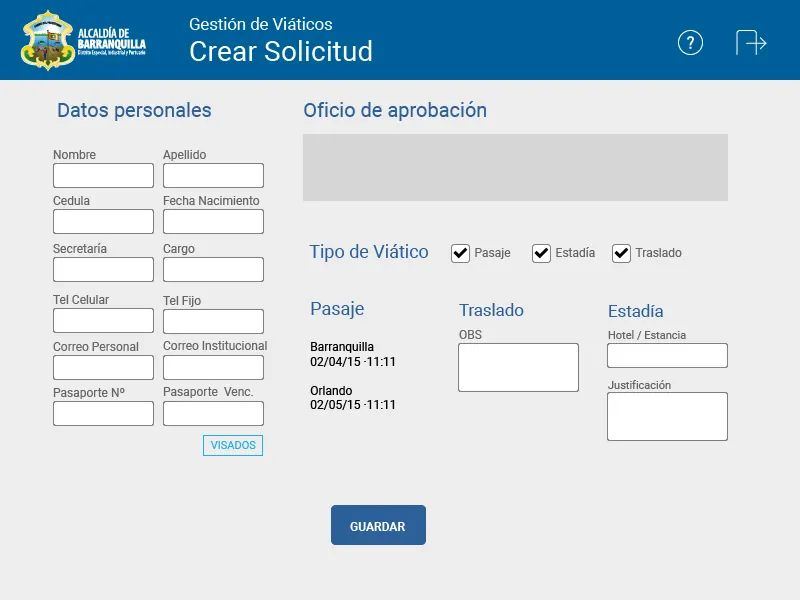This screenshot has width=800, height=600.
Task: Click the Gestión de Viáticos heading
Action: 261,24
